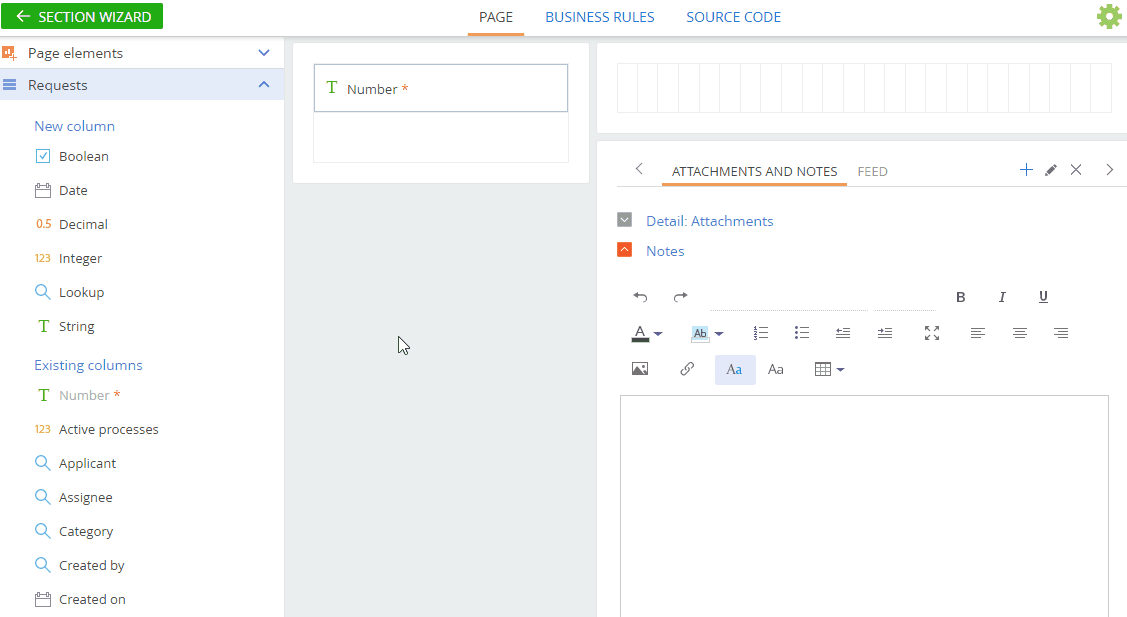The image size is (1127, 617).
Task: Expand the Page elements section
Action: [x=264, y=52]
